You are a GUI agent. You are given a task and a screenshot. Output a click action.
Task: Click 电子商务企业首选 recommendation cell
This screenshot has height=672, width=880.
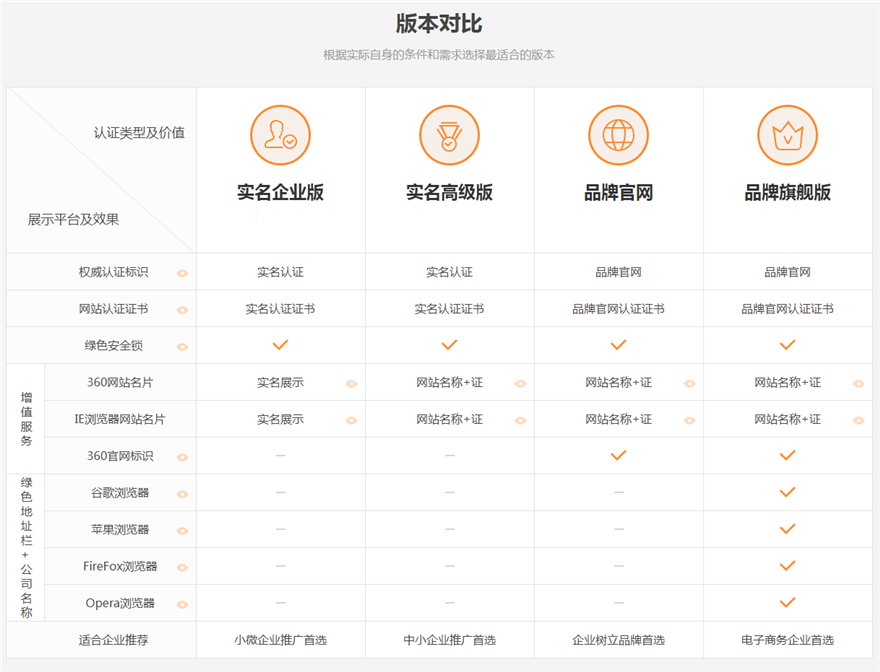click(x=787, y=640)
